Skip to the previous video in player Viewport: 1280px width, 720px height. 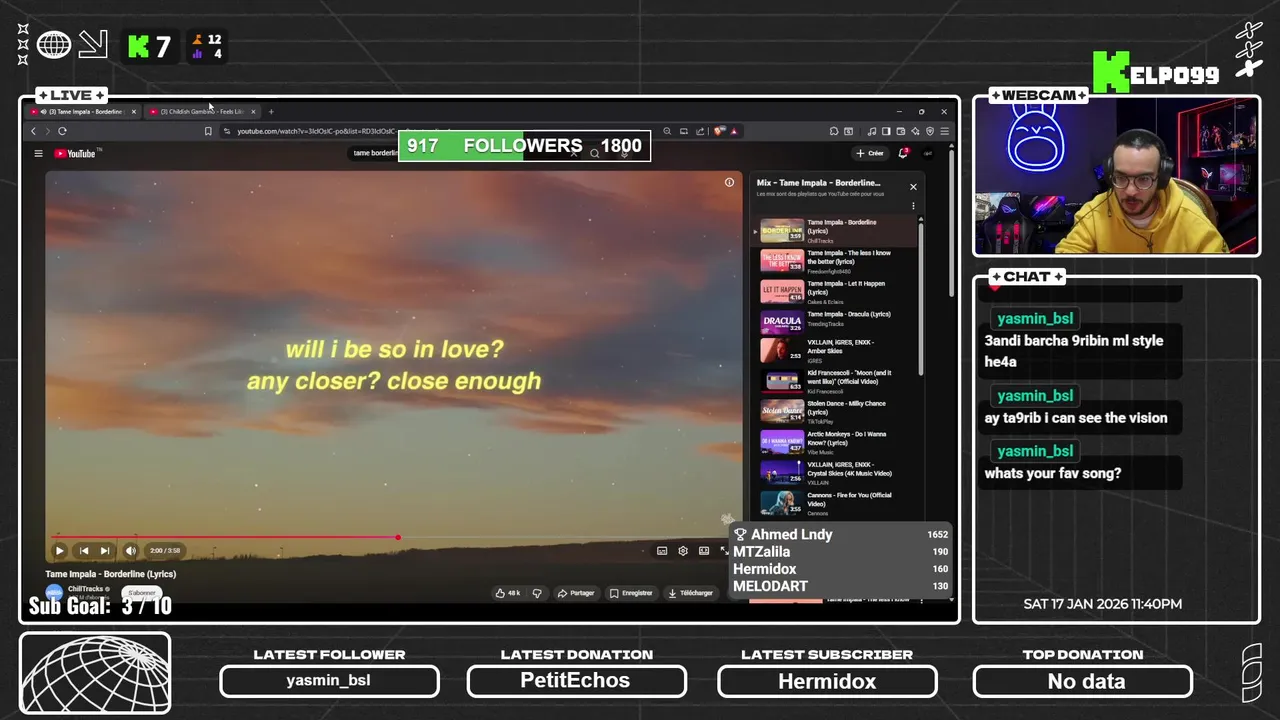(83, 551)
